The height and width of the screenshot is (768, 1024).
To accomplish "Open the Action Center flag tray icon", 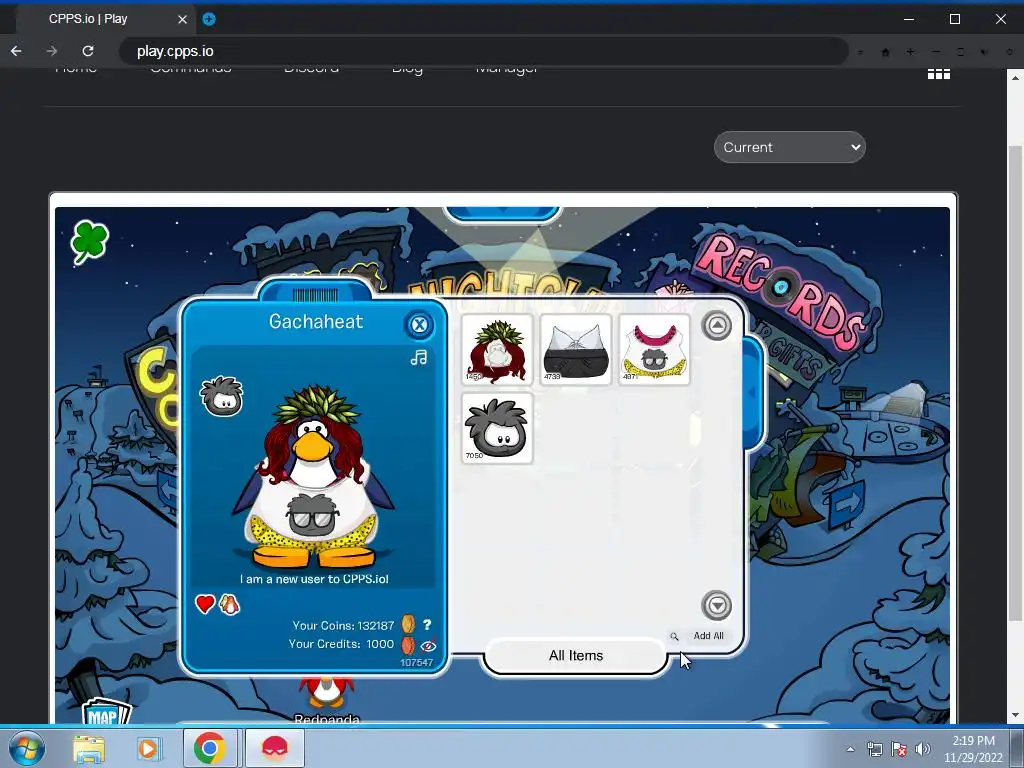I will click(899, 749).
